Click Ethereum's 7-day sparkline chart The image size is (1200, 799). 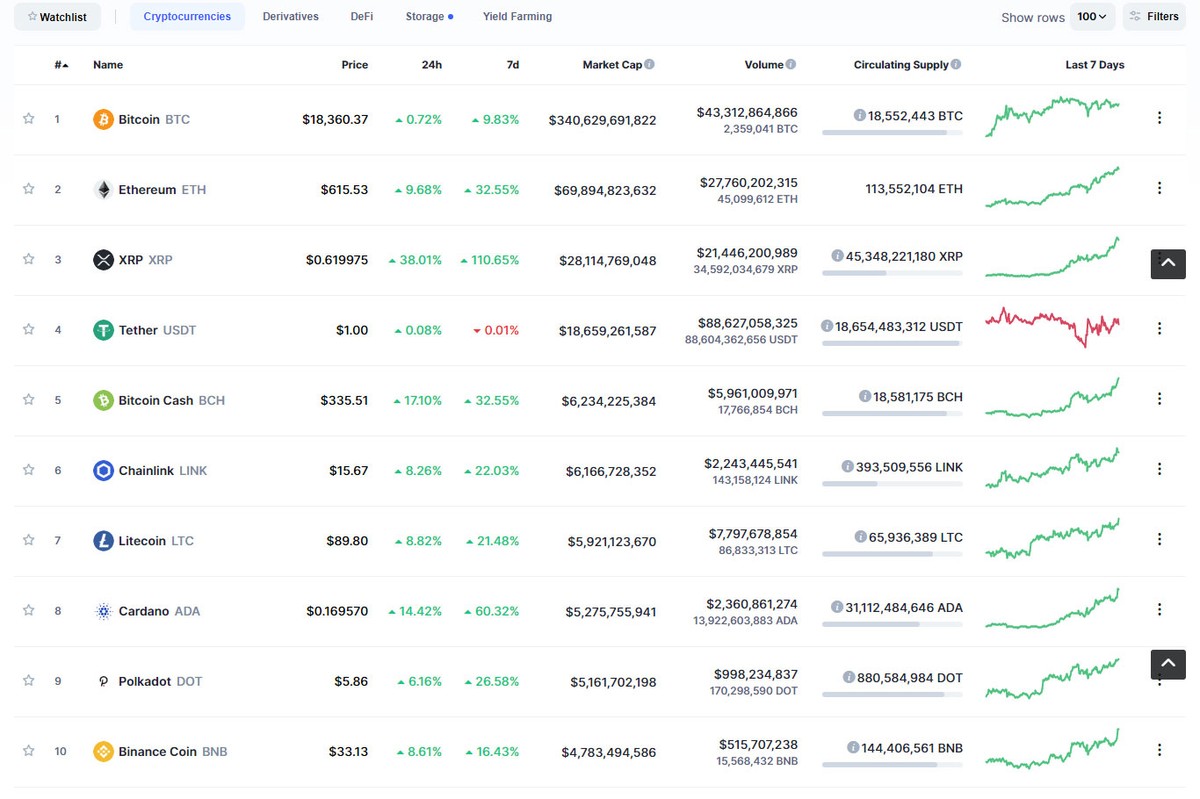coord(1052,188)
